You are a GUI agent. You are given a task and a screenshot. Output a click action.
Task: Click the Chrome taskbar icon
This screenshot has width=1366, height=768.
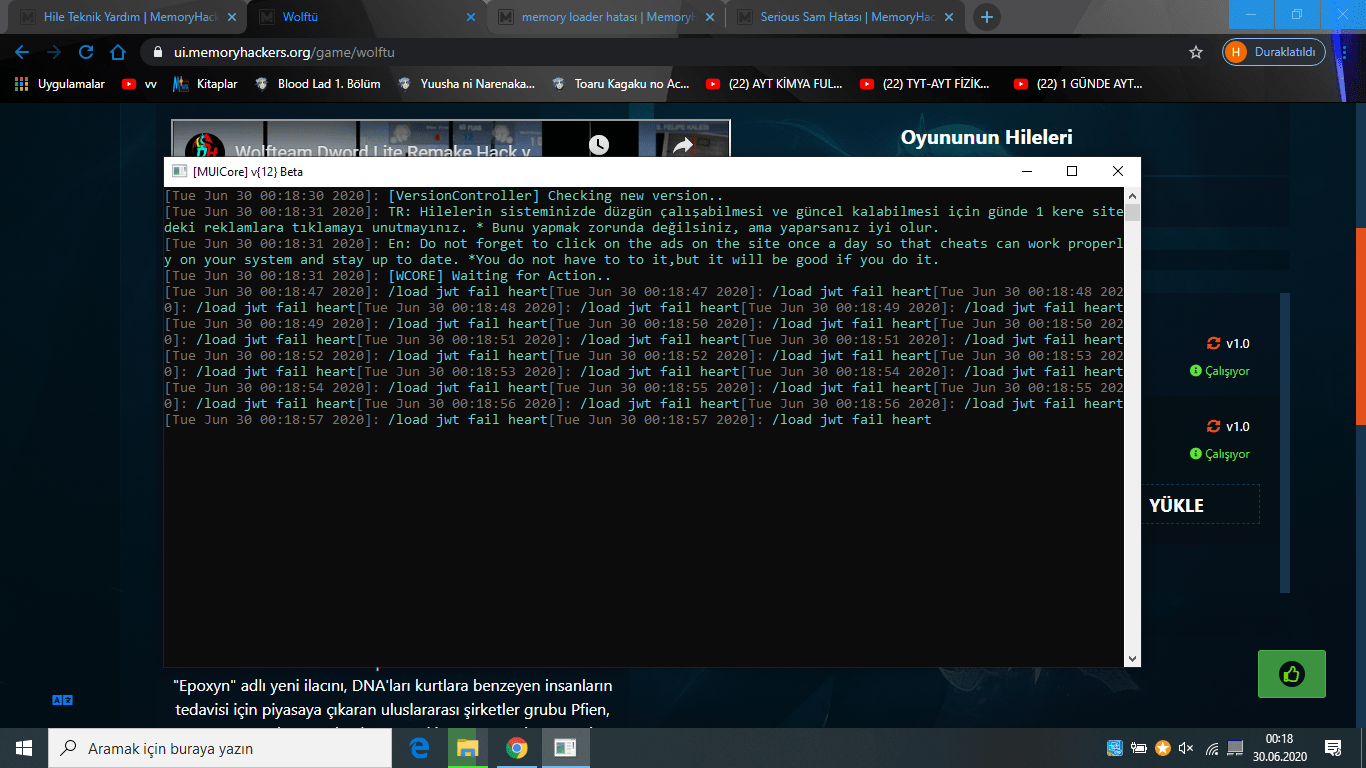[516, 748]
